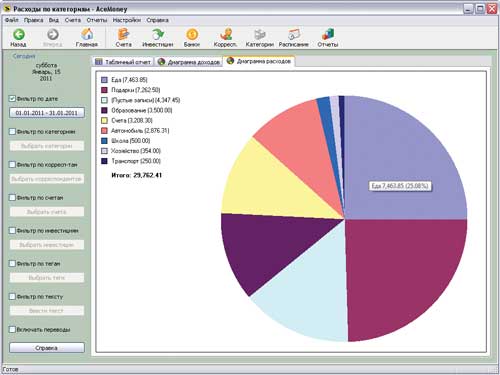This screenshot has height=375, width=500.
Task: Click the Школа legend color swatch
Action: coord(104,141)
